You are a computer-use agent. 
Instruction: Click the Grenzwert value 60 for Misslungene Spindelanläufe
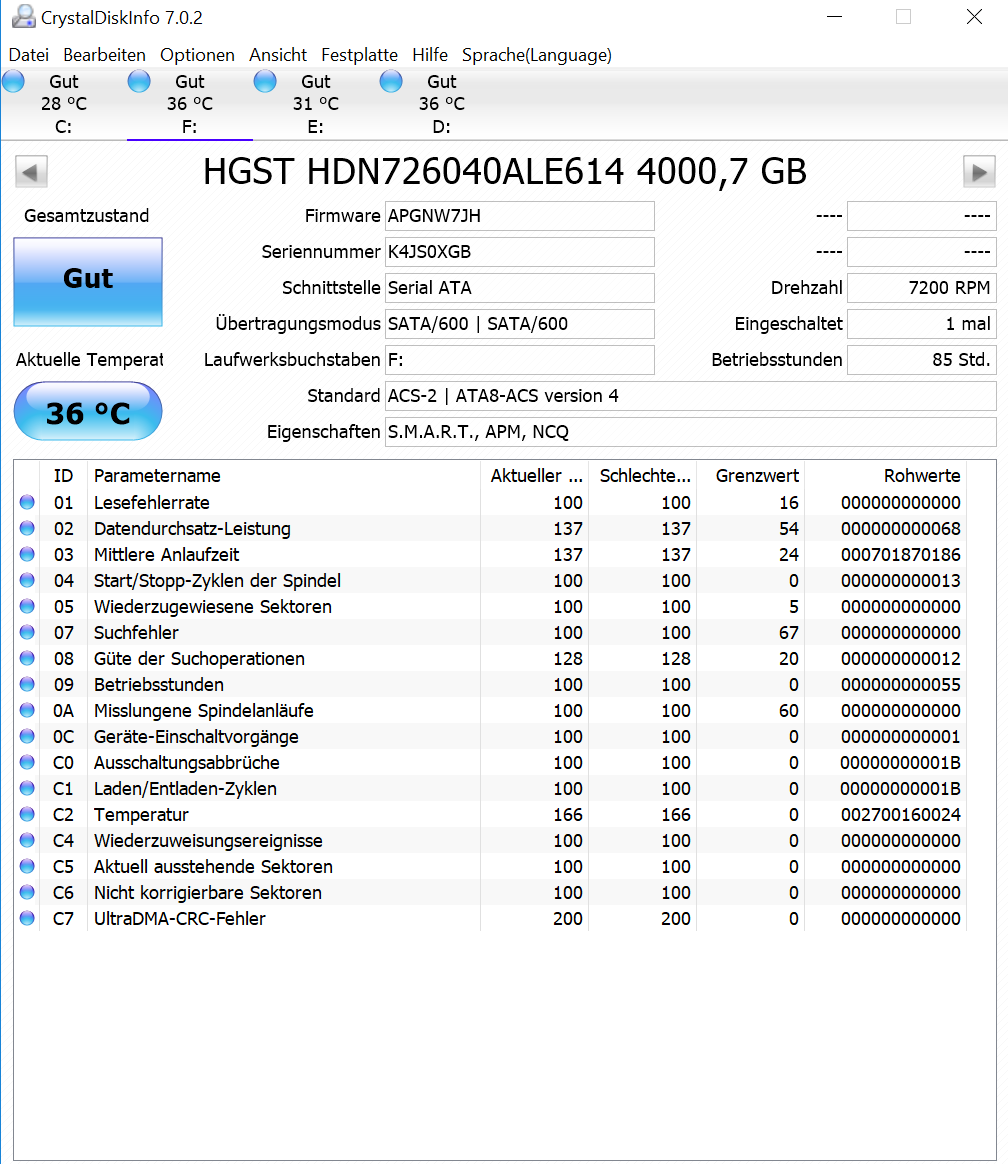(x=788, y=710)
